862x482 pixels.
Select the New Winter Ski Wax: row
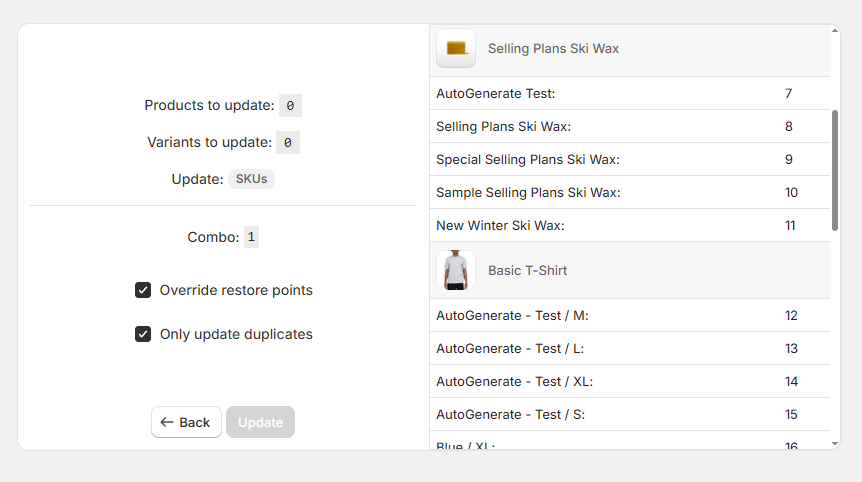(x=630, y=225)
